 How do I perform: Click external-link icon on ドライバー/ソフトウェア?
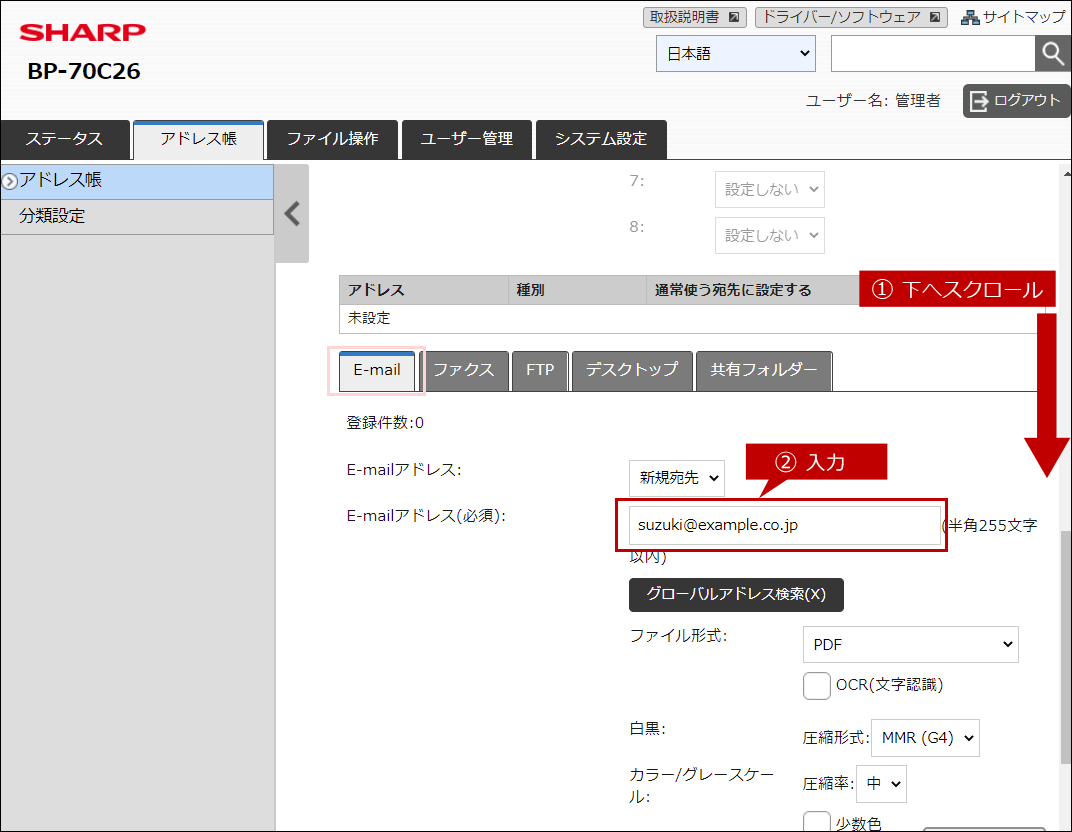point(935,17)
